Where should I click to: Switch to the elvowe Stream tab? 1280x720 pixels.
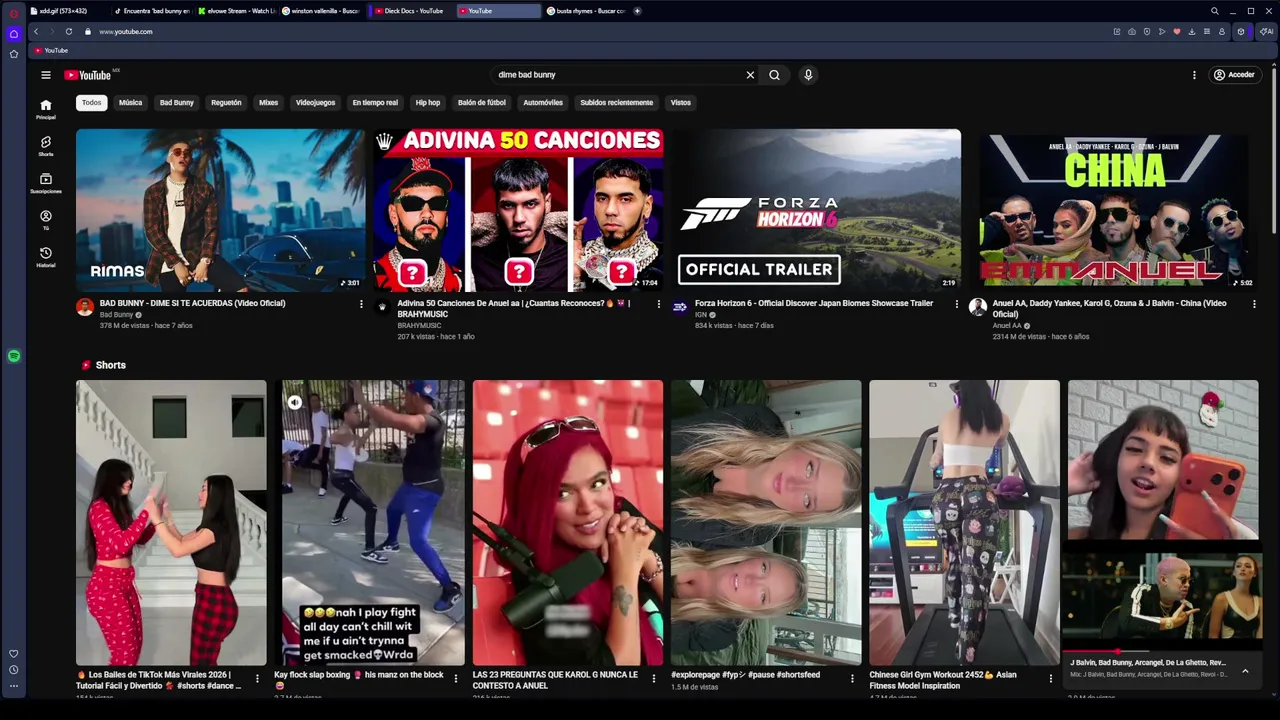point(236,11)
